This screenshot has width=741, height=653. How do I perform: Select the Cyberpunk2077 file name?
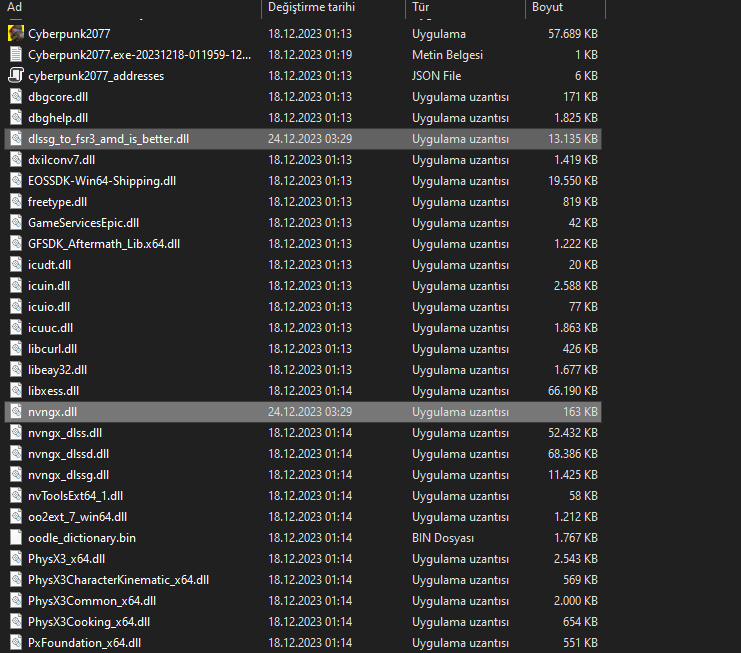pos(69,34)
